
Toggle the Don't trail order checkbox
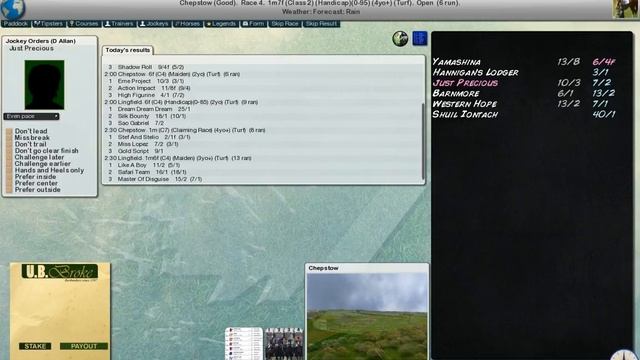(x=9, y=144)
